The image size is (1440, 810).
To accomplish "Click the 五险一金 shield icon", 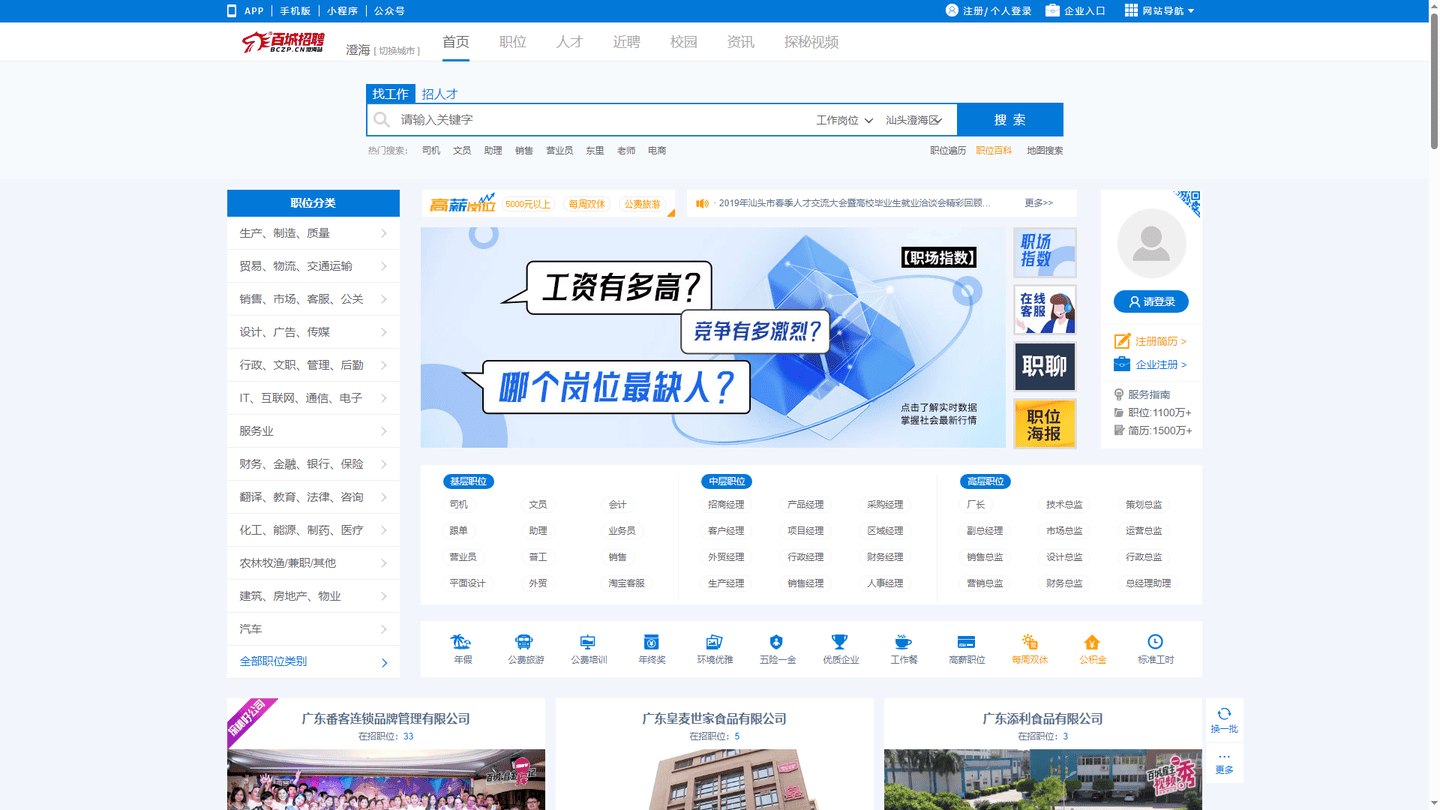I will coord(776,642).
